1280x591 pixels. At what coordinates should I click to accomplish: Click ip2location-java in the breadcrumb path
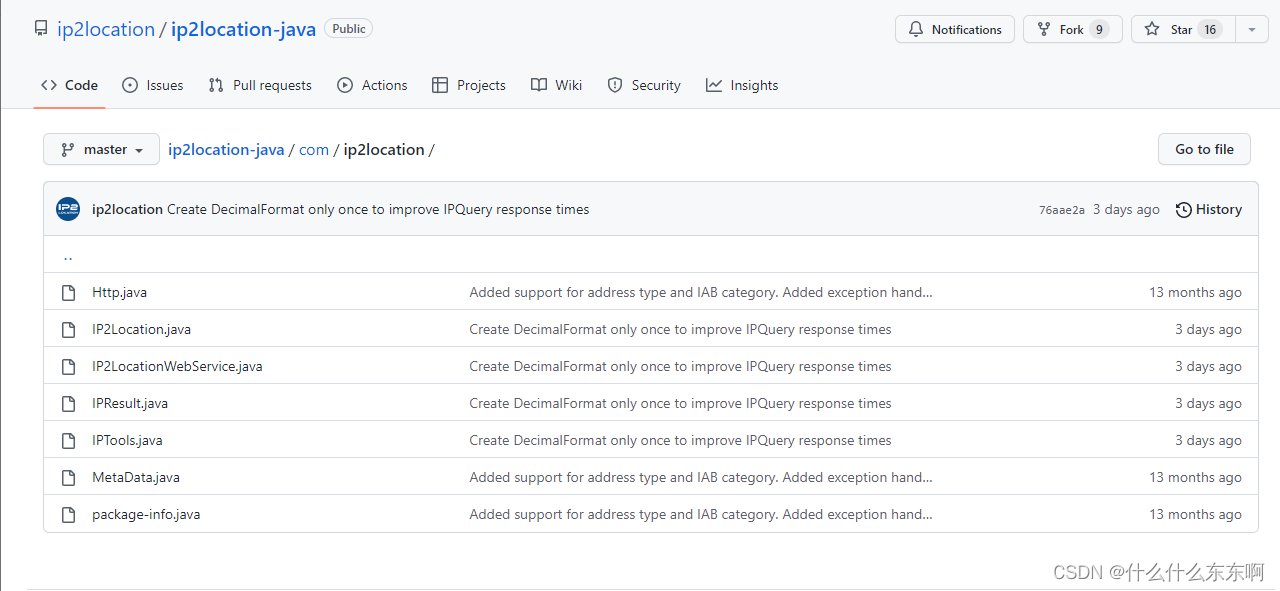(226, 150)
